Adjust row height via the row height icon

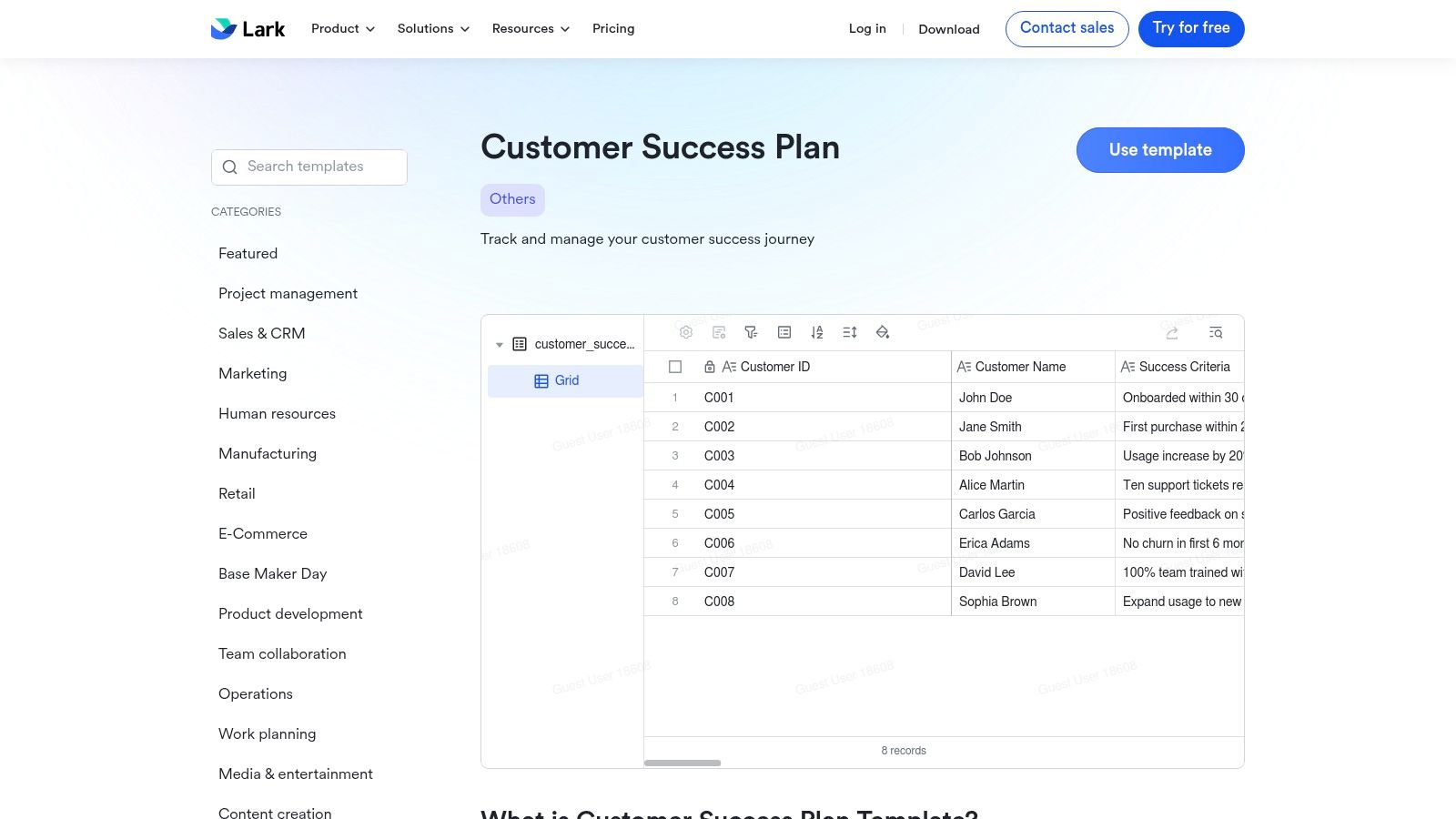849,332
